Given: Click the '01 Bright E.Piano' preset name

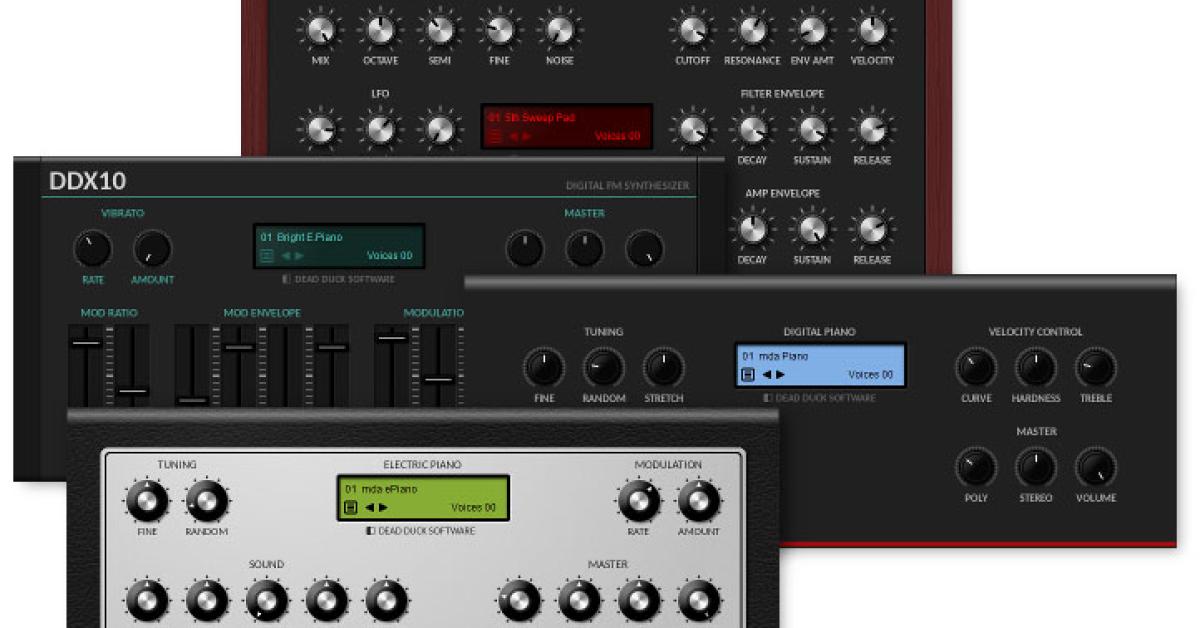Looking at the screenshot, I should tap(301, 237).
